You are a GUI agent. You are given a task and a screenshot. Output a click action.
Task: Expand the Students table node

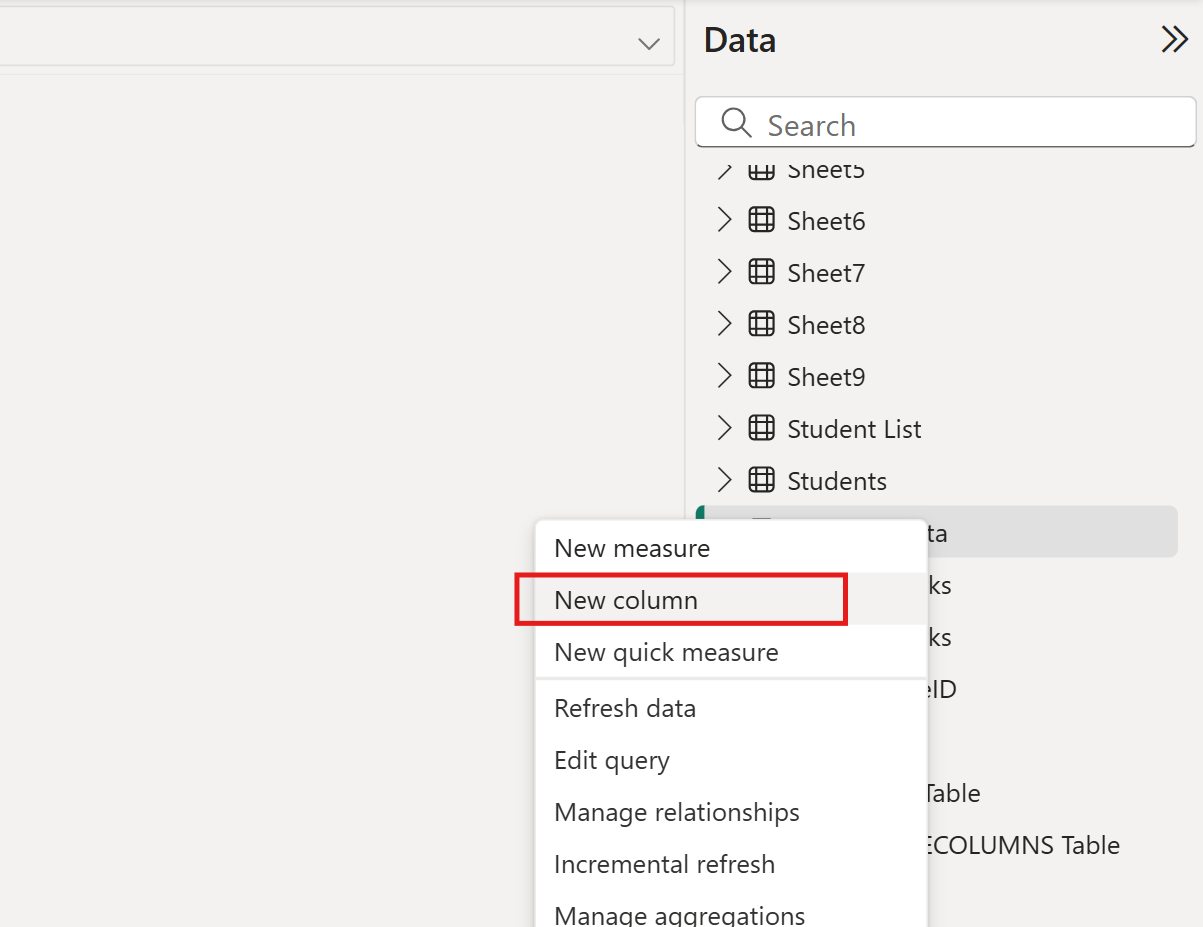tap(724, 480)
